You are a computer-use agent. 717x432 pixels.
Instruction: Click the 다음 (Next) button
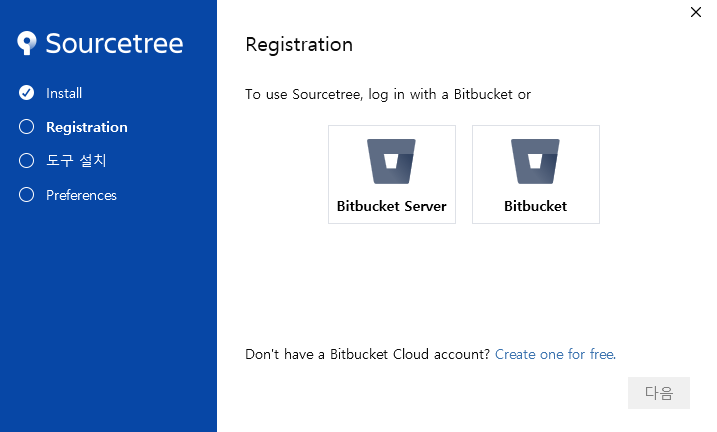point(659,393)
